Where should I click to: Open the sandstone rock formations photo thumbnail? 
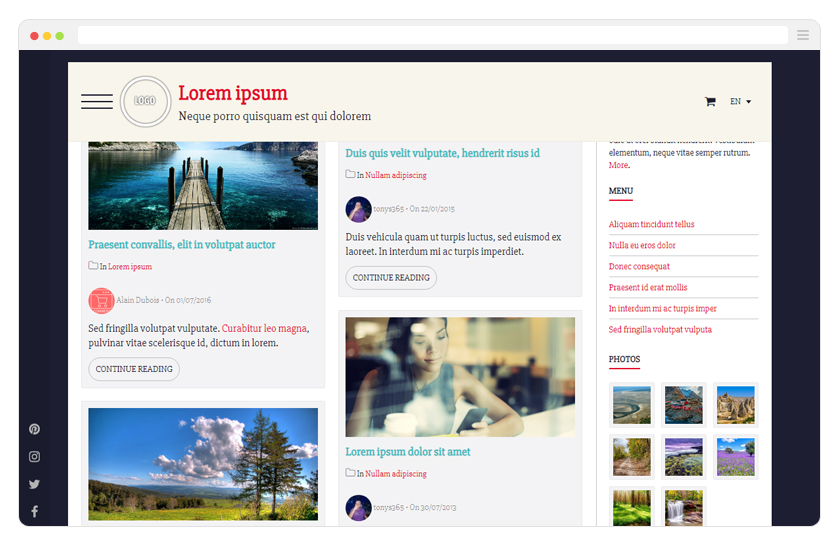(x=736, y=405)
